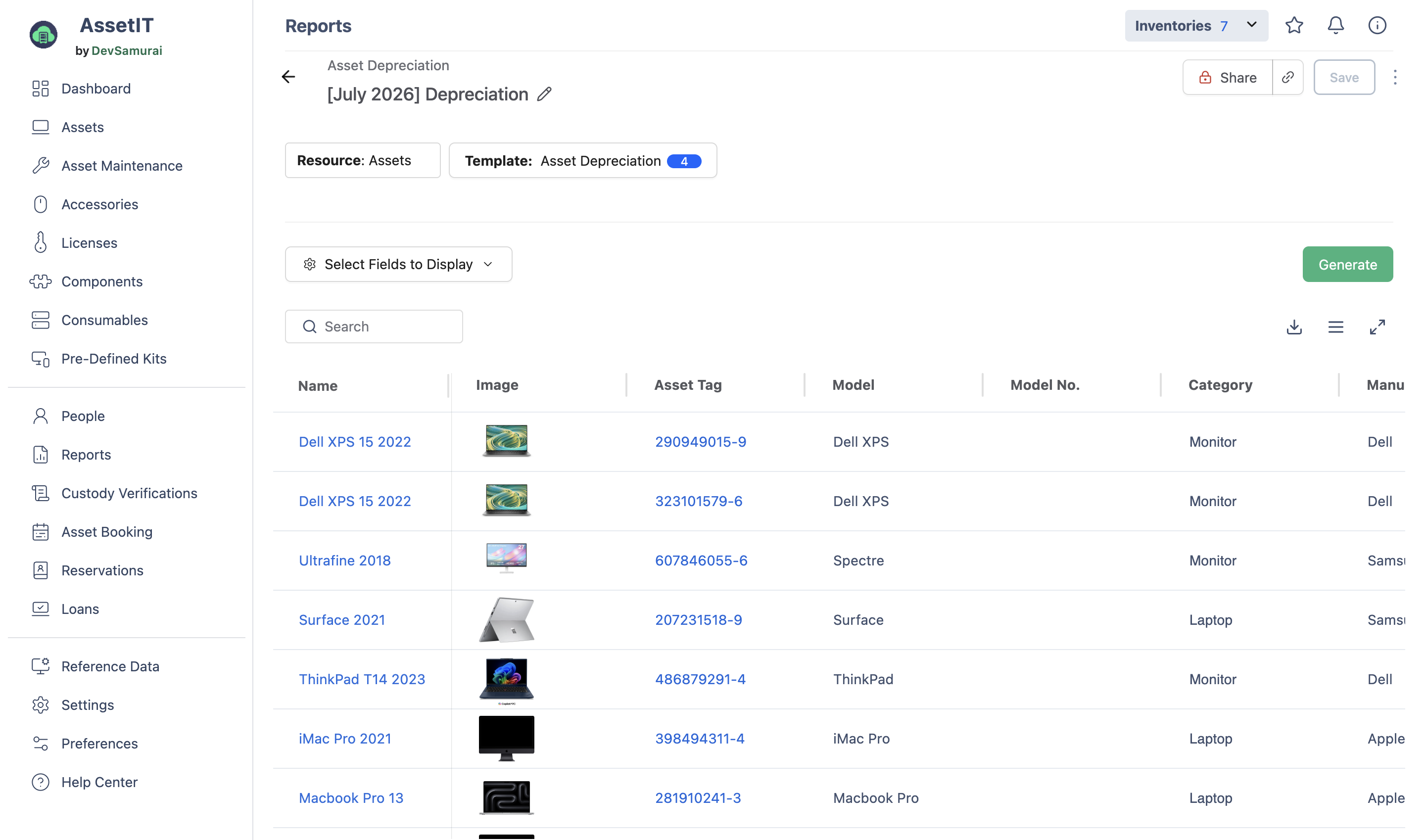This screenshot has height=840, width=1425.
Task: Click the DevSamurai link under logo
Action: click(x=127, y=51)
